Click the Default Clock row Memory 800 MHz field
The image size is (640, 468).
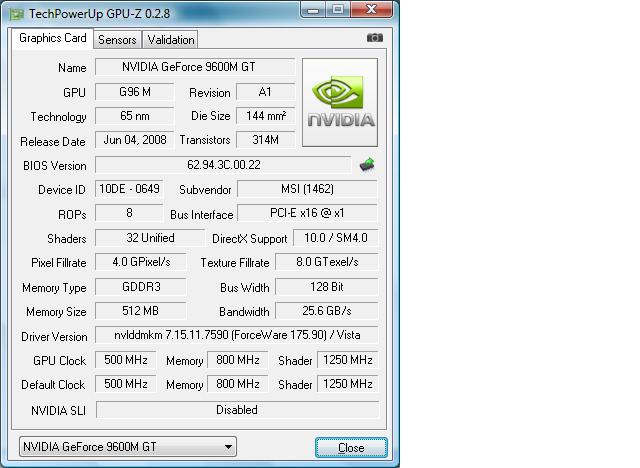tap(238, 384)
